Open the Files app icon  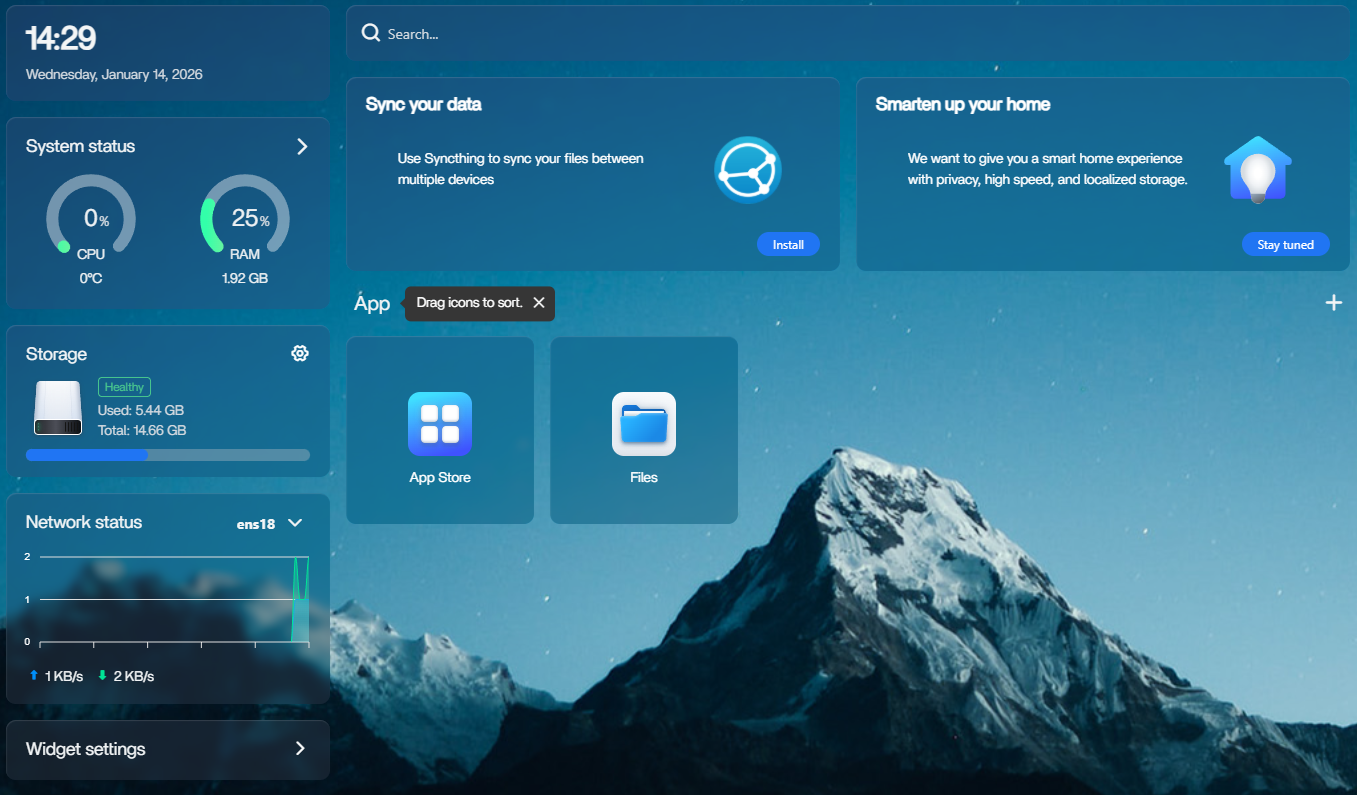click(644, 424)
